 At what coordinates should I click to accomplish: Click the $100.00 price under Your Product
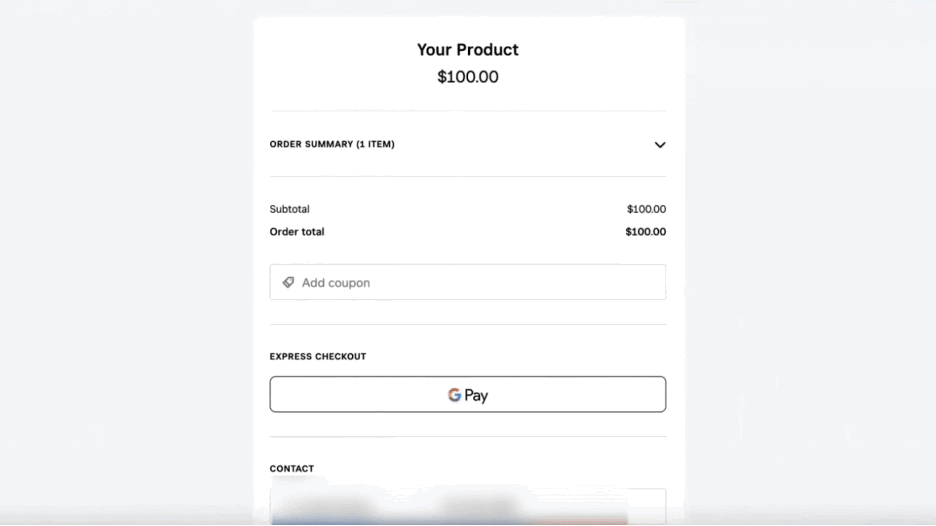pyautogui.click(x=467, y=77)
